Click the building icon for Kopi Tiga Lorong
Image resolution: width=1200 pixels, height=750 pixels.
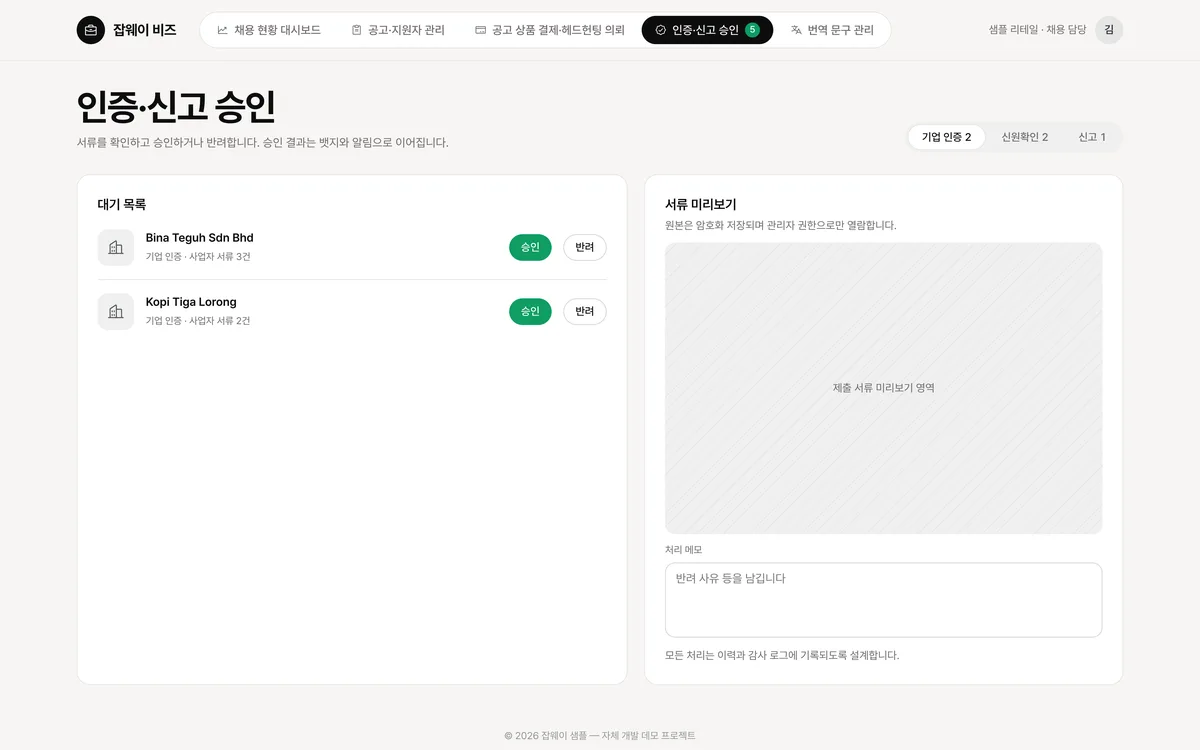click(116, 311)
